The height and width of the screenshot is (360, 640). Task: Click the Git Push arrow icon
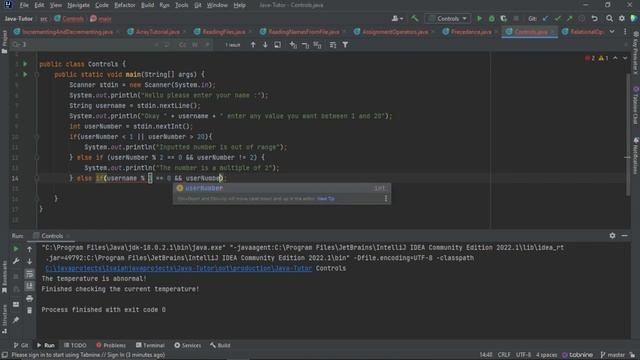(569, 18)
